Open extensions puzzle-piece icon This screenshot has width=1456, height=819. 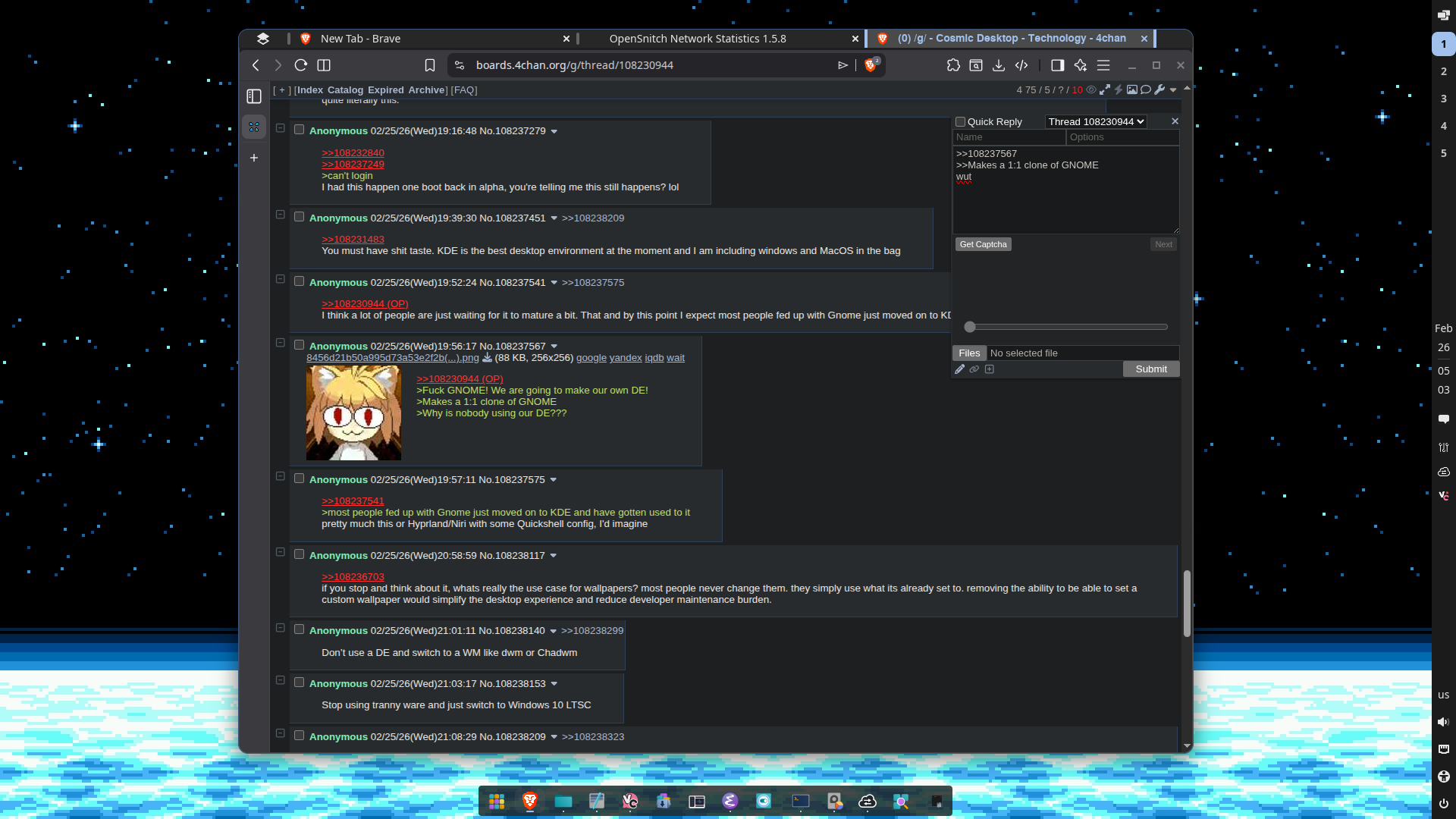tap(953, 65)
